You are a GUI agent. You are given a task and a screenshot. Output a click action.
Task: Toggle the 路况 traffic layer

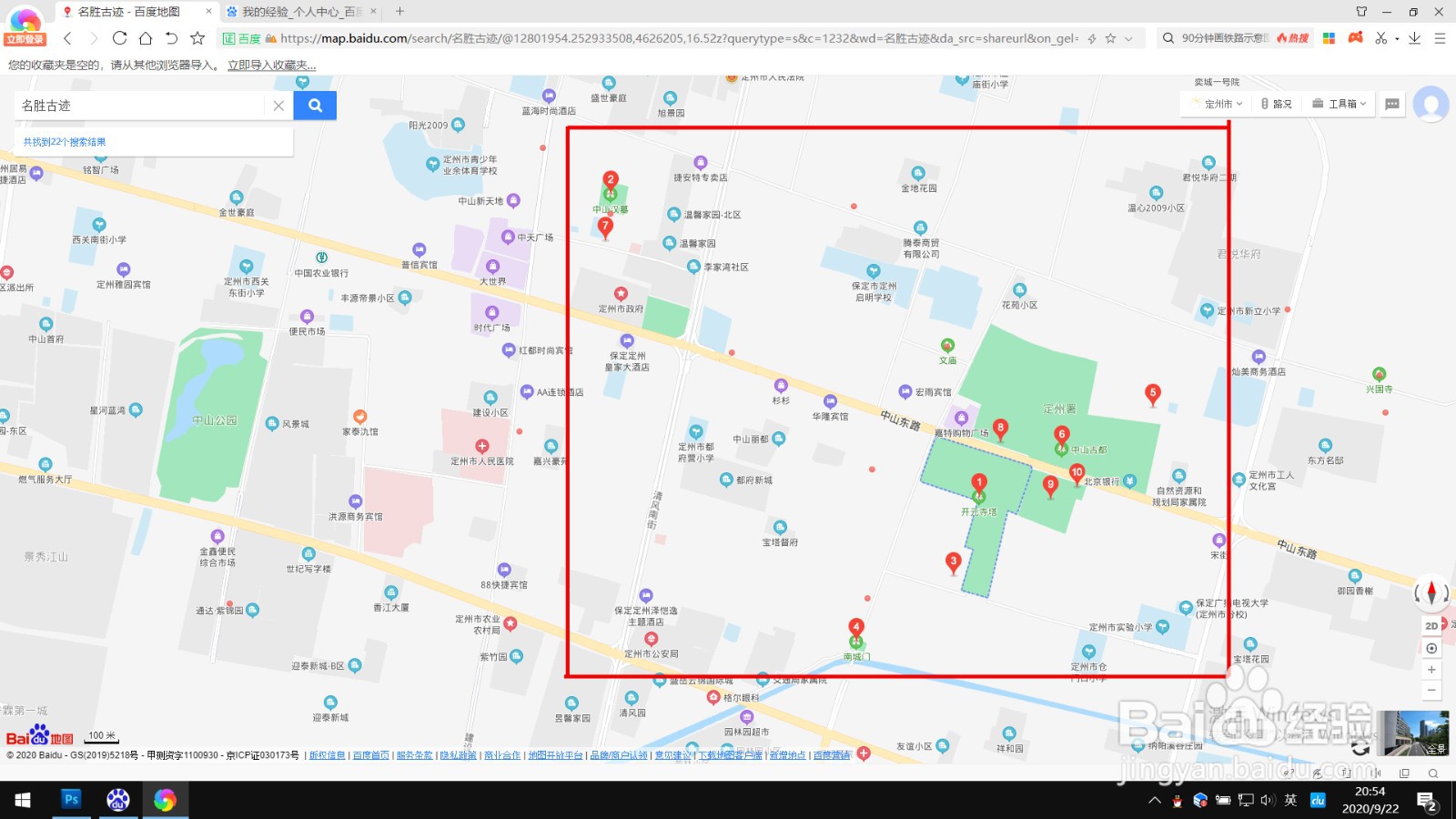tap(1277, 104)
